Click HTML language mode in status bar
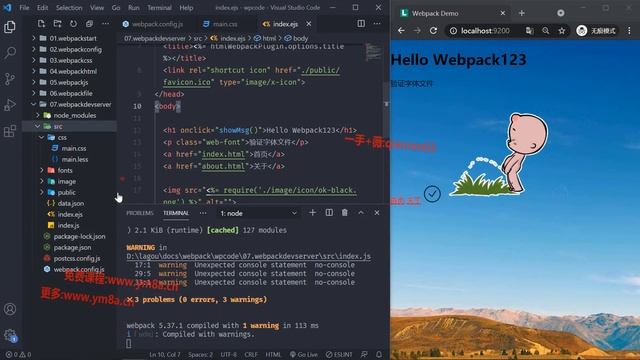640x360 pixels. 273,354
